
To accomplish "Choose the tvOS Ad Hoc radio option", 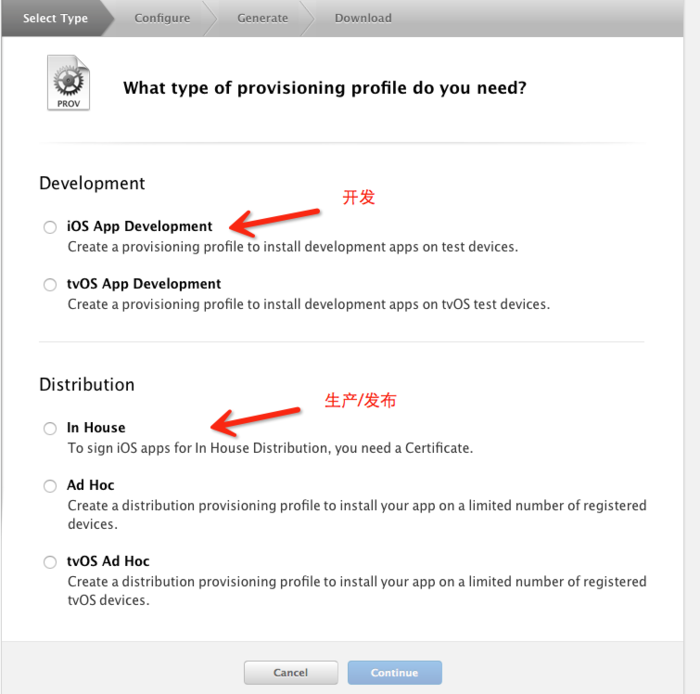I will (50, 562).
